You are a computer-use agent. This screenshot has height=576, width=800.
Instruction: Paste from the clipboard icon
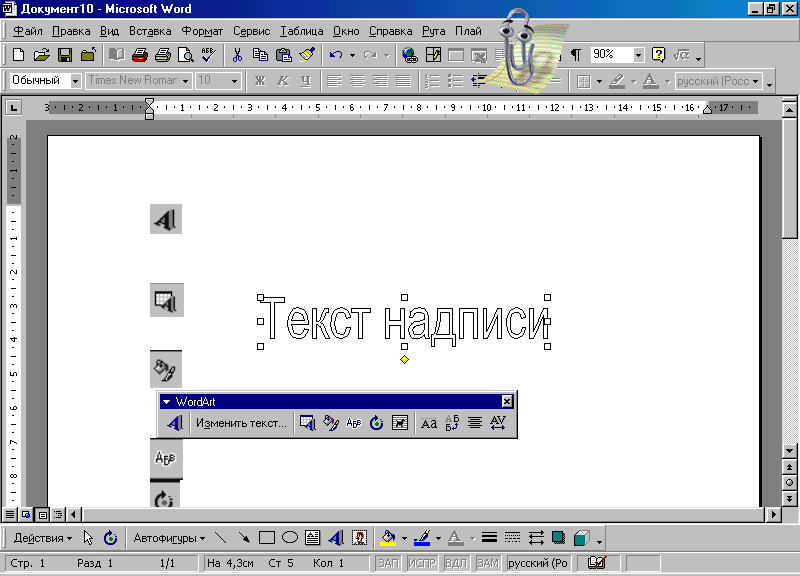tap(284, 55)
